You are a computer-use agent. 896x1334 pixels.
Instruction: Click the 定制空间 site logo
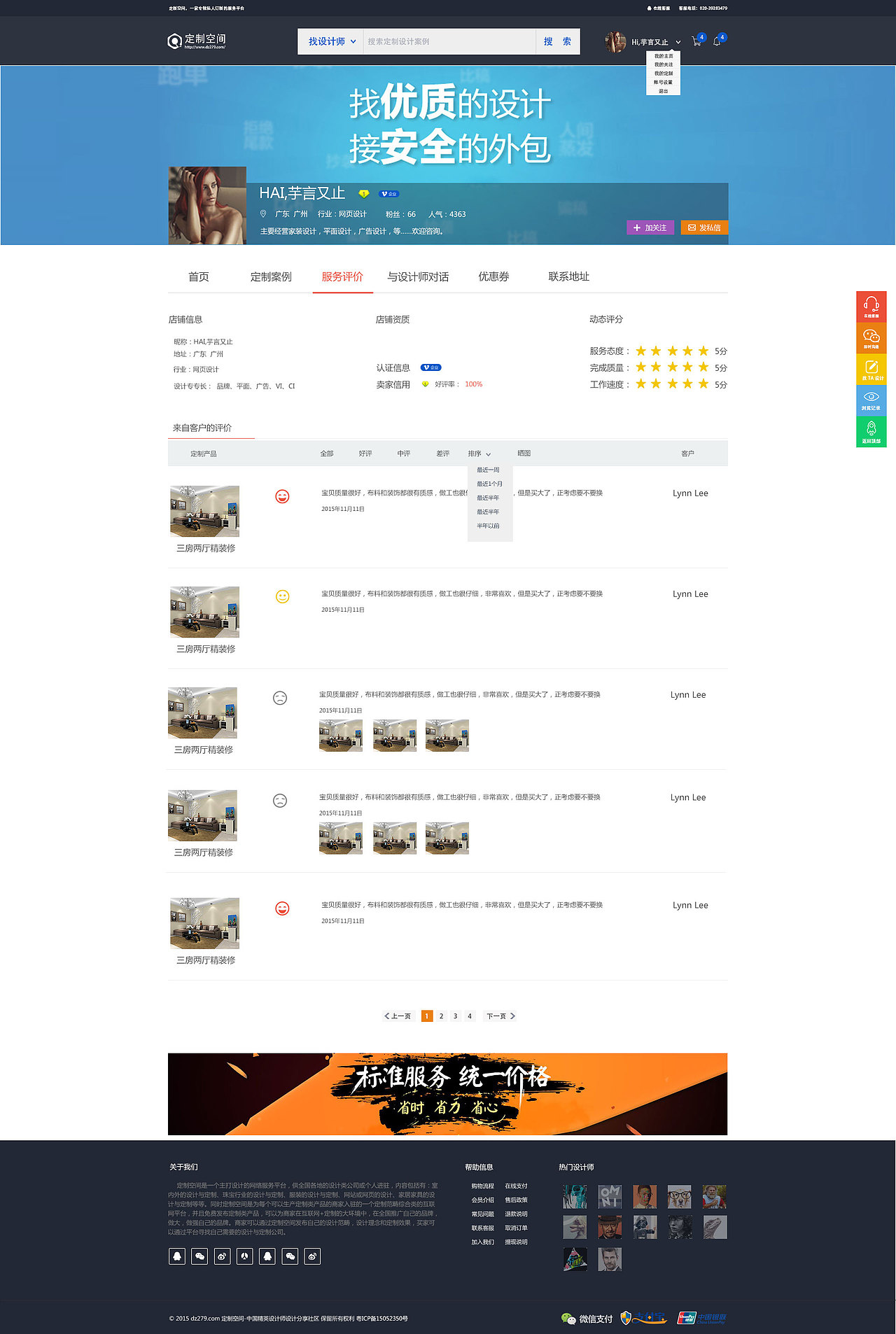coord(197,41)
